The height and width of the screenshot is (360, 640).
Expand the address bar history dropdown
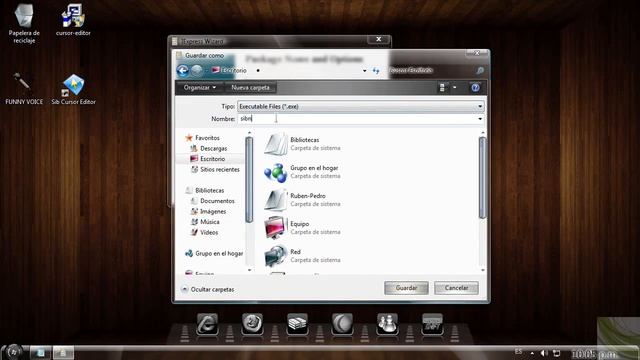tap(364, 71)
